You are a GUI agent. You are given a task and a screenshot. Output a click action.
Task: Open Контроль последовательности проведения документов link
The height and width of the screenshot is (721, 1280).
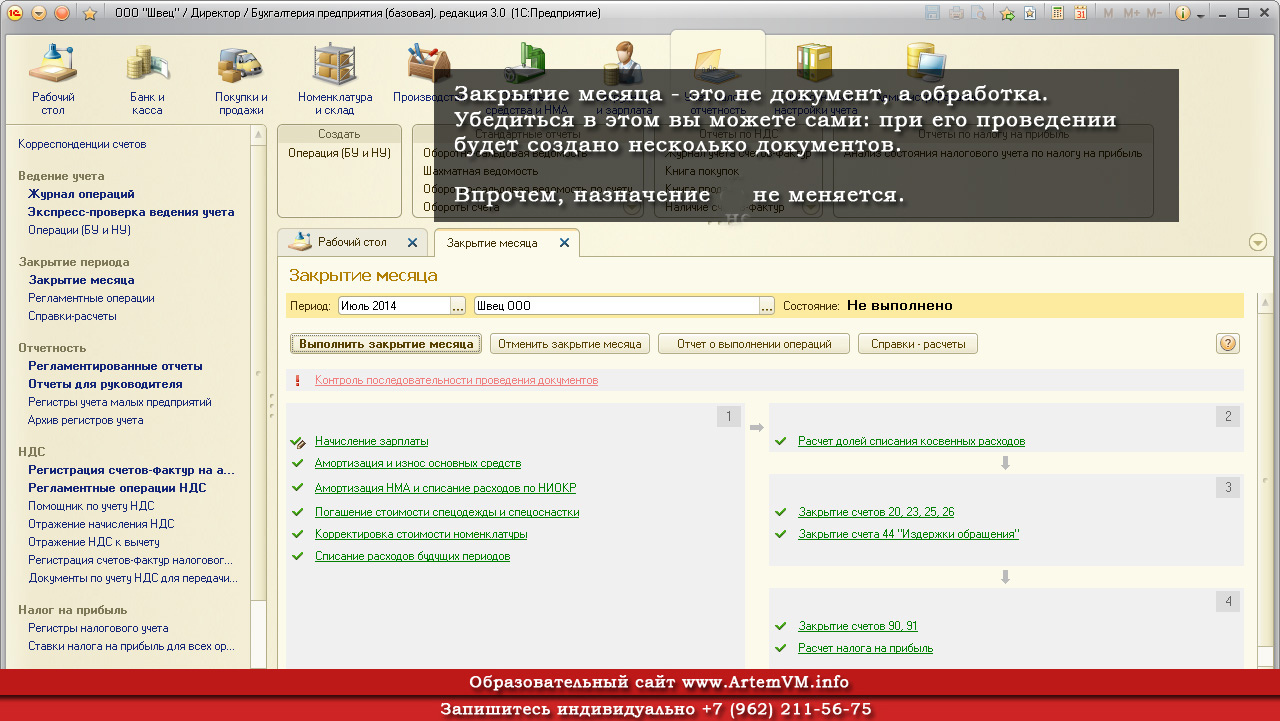pyautogui.click(x=456, y=380)
